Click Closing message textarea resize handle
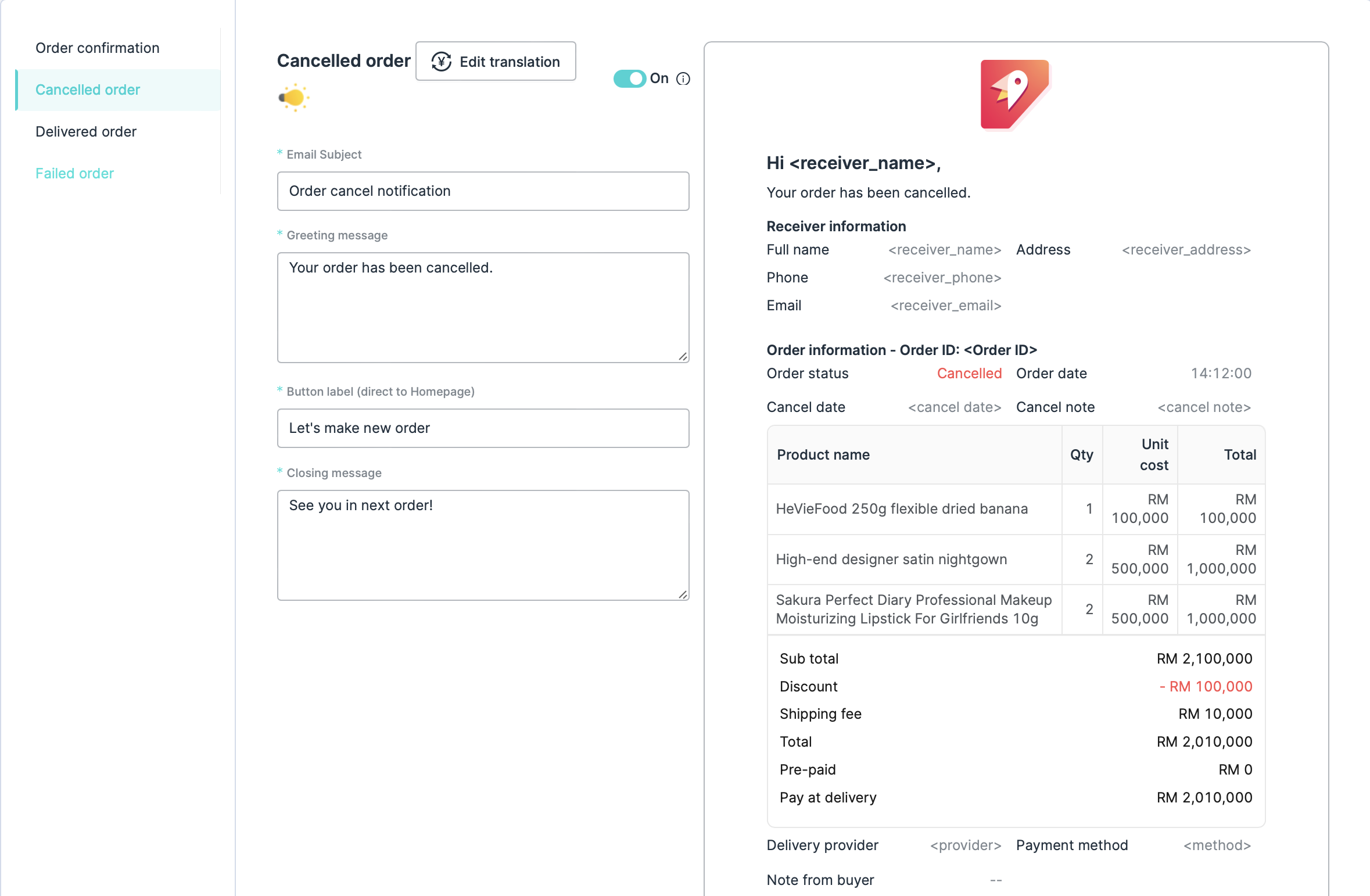The image size is (1370, 896). (x=683, y=594)
